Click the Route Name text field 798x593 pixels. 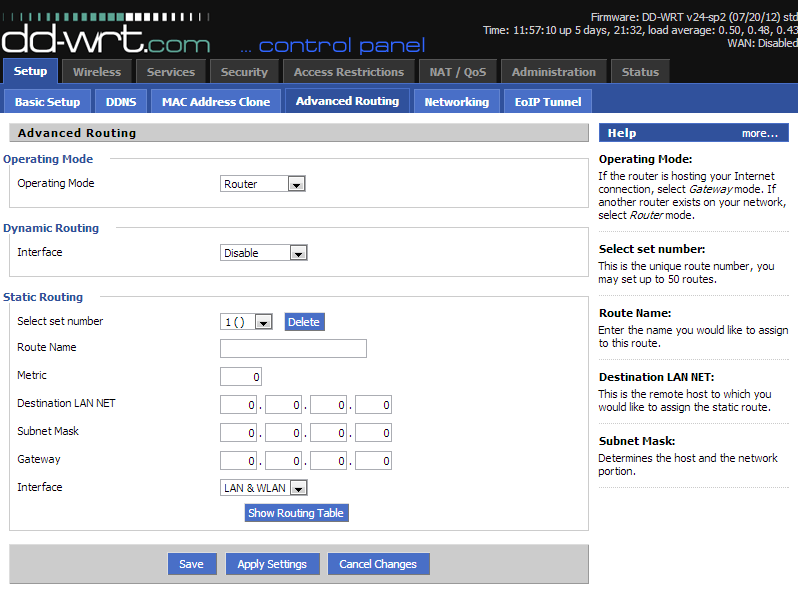293,348
